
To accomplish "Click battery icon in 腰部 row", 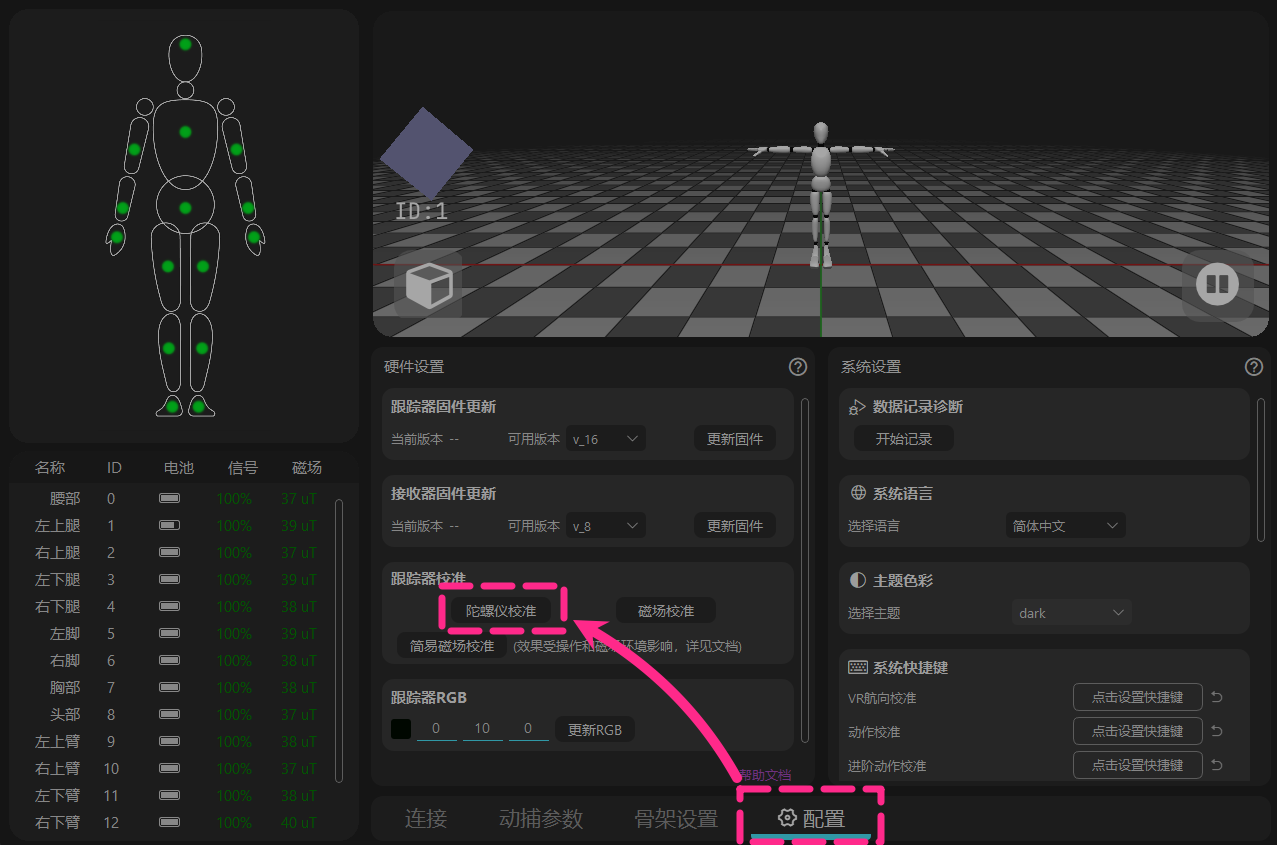I will 170,498.
